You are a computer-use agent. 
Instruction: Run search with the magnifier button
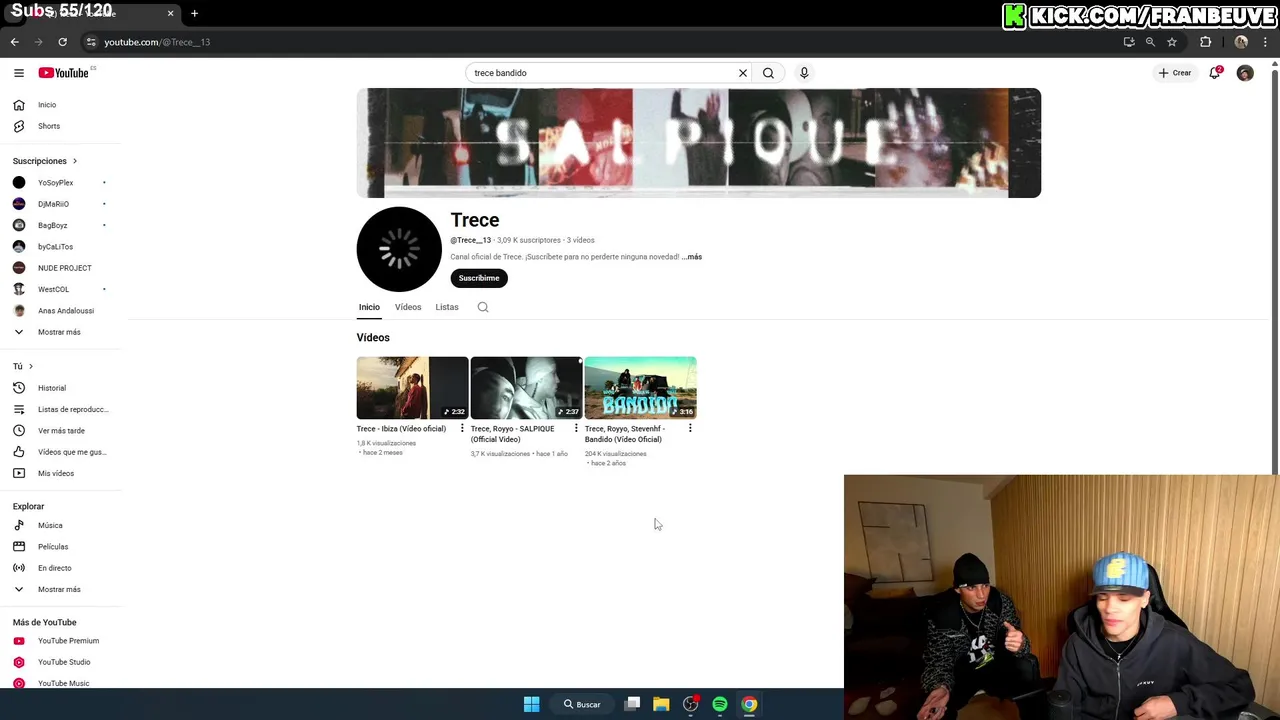pyautogui.click(x=768, y=73)
